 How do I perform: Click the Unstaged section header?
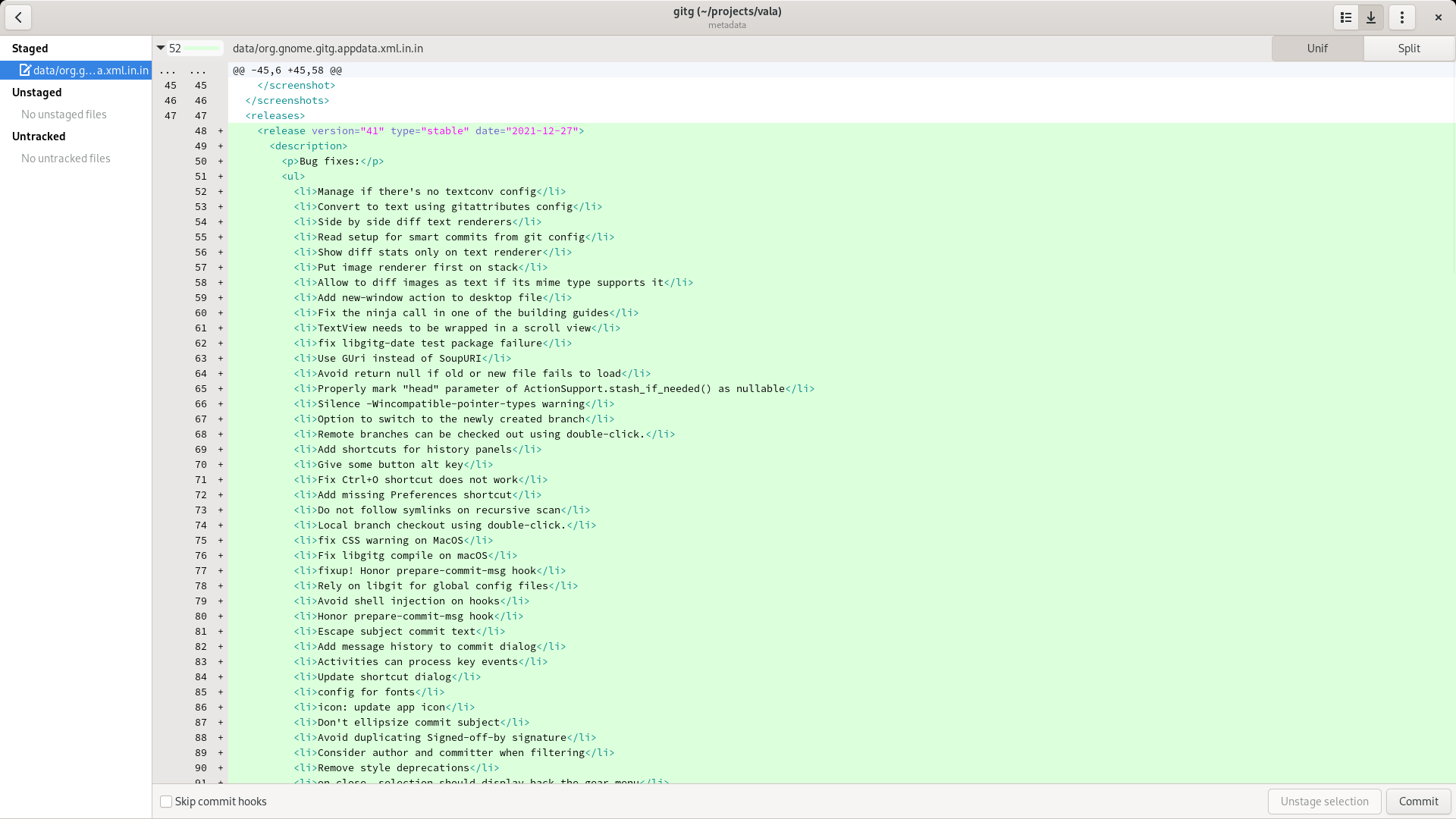pyautogui.click(x=36, y=92)
